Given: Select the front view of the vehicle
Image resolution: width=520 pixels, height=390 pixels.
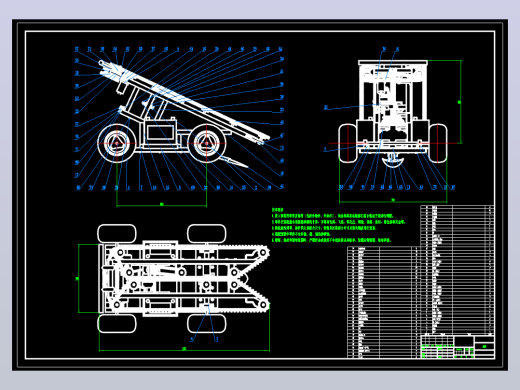Looking at the screenshot, I should point(393,113).
